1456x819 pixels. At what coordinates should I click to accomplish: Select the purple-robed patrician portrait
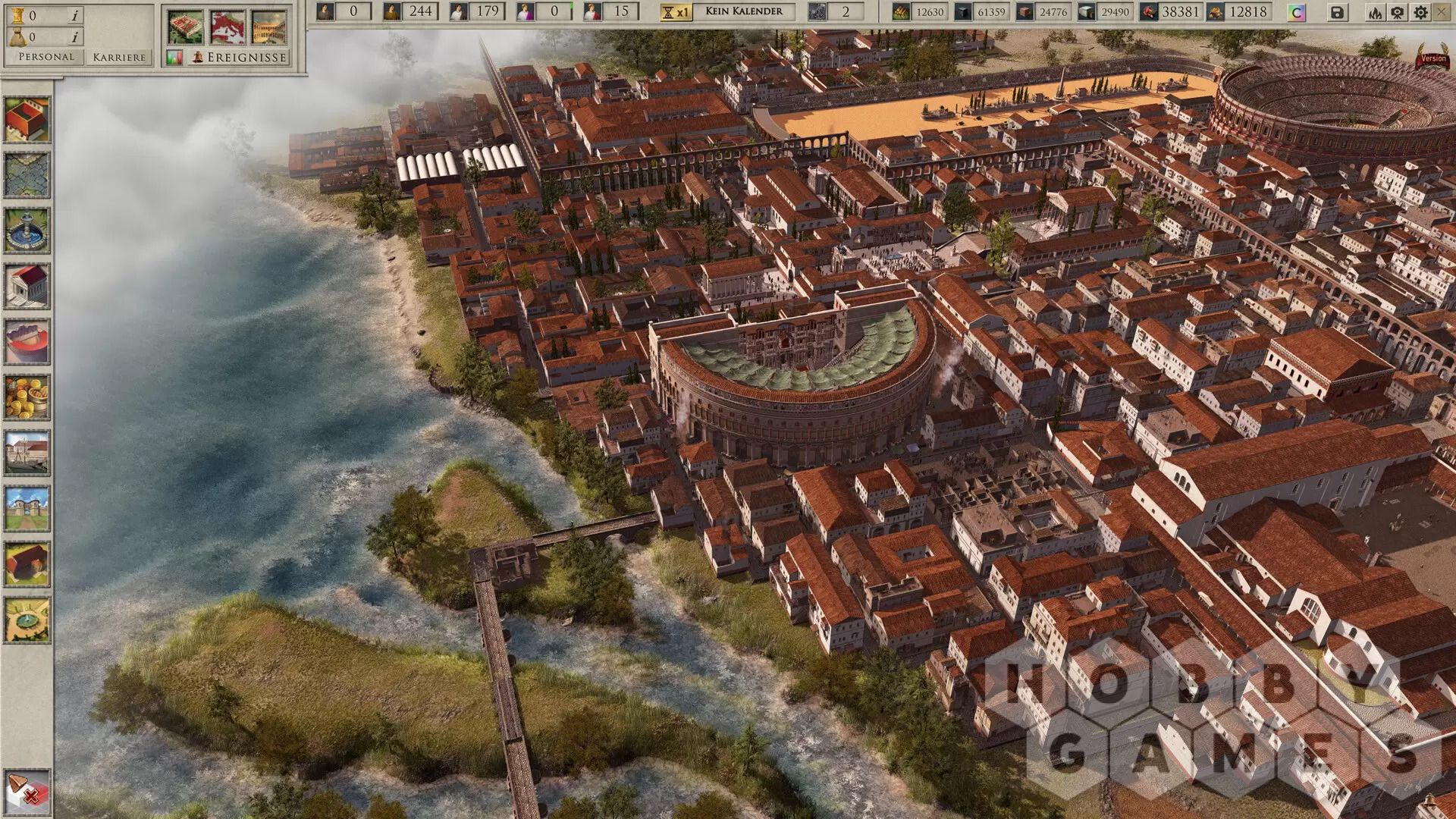pos(525,11)
